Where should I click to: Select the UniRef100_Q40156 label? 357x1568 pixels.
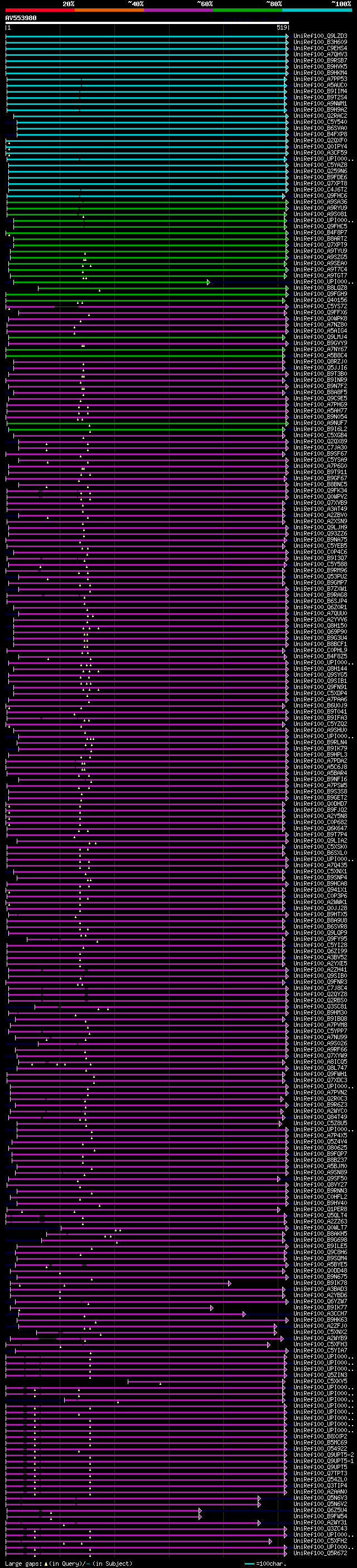[x=321, y=300]
